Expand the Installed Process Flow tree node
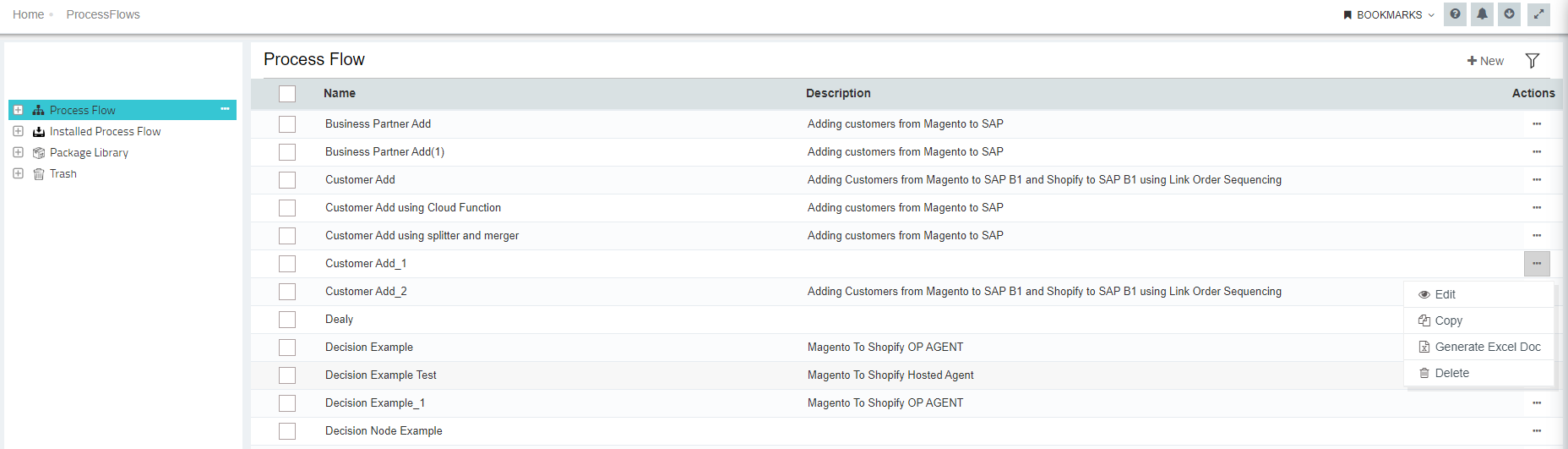 [18, 131]
